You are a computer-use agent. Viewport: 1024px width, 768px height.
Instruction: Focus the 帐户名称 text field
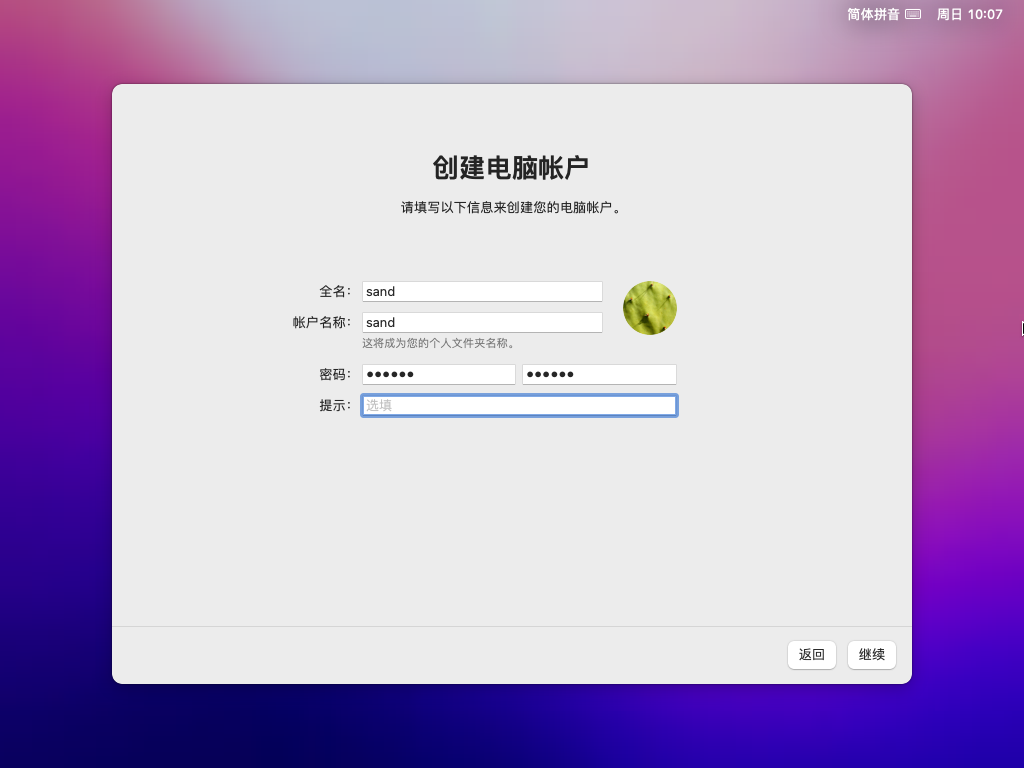(482, 323)
